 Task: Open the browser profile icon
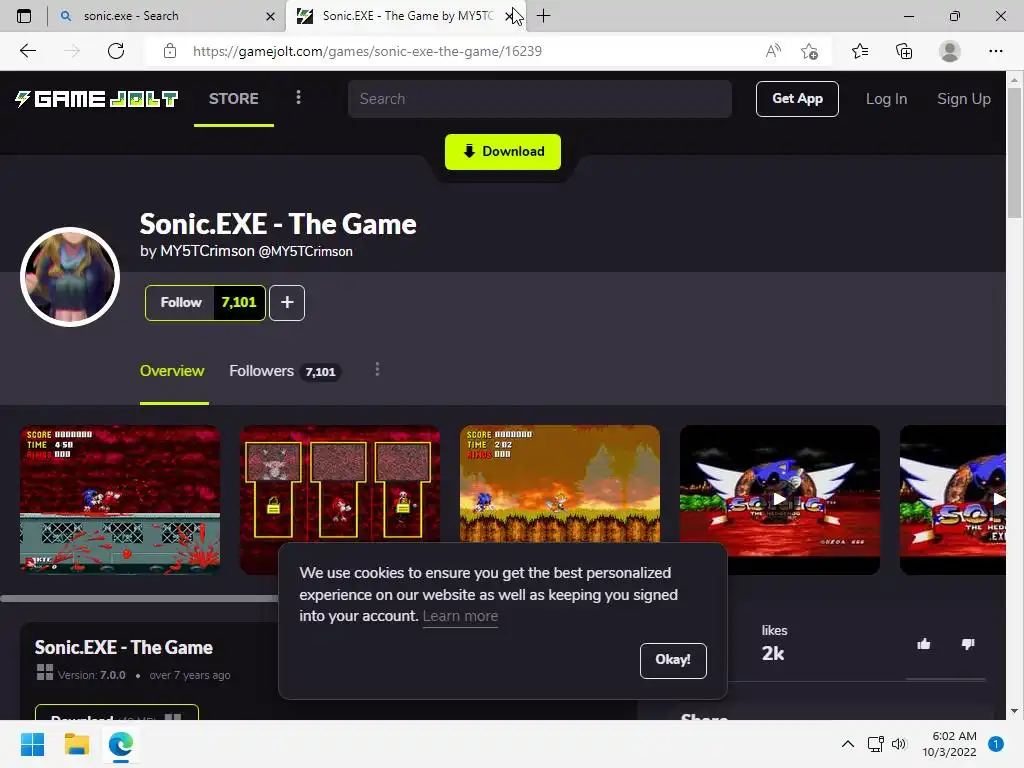tap(950, 51)
